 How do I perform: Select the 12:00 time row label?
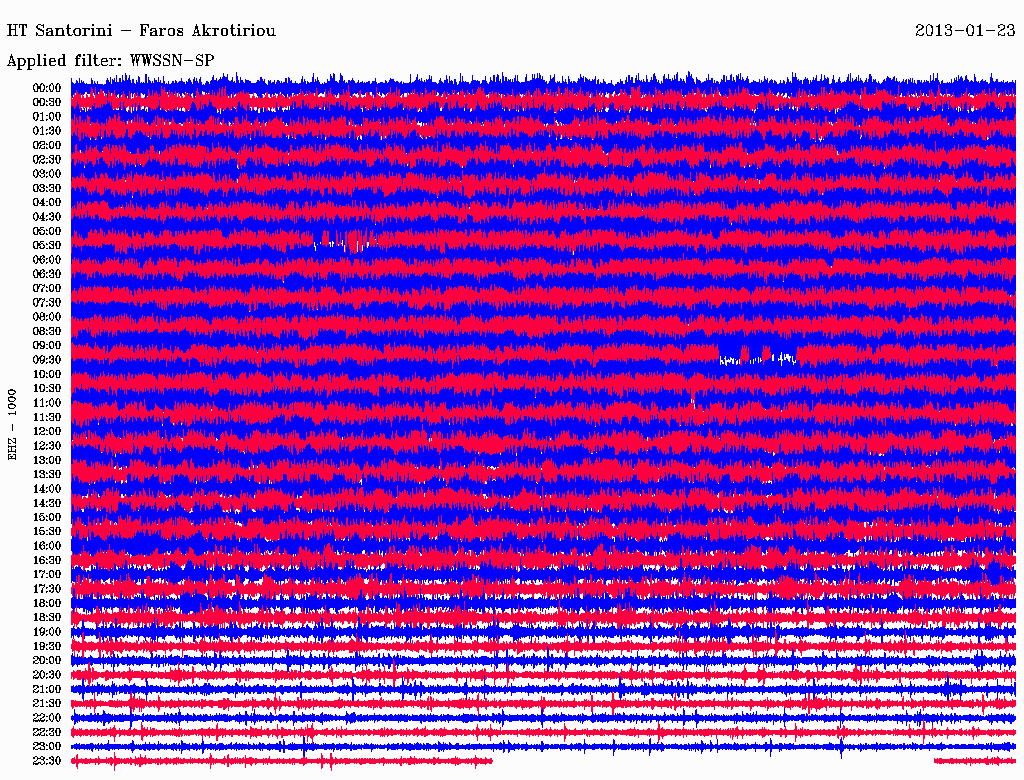coord(47,431)
